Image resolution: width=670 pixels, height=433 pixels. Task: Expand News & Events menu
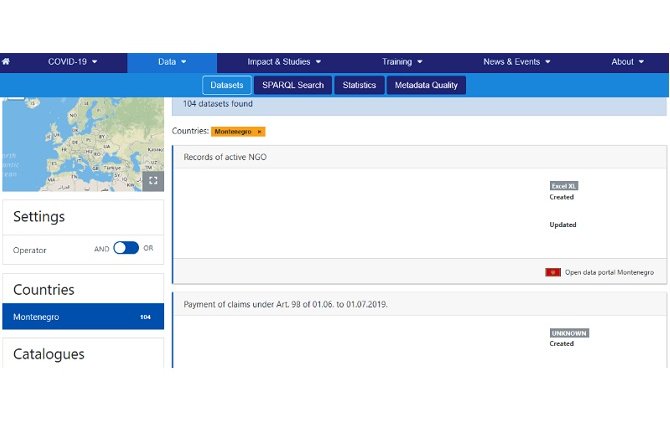(x=516, y=62)
